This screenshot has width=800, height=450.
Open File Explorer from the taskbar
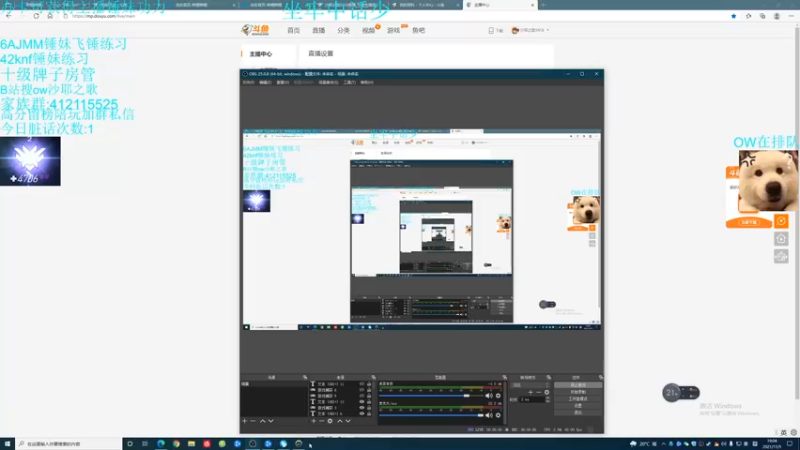point(191,444)
